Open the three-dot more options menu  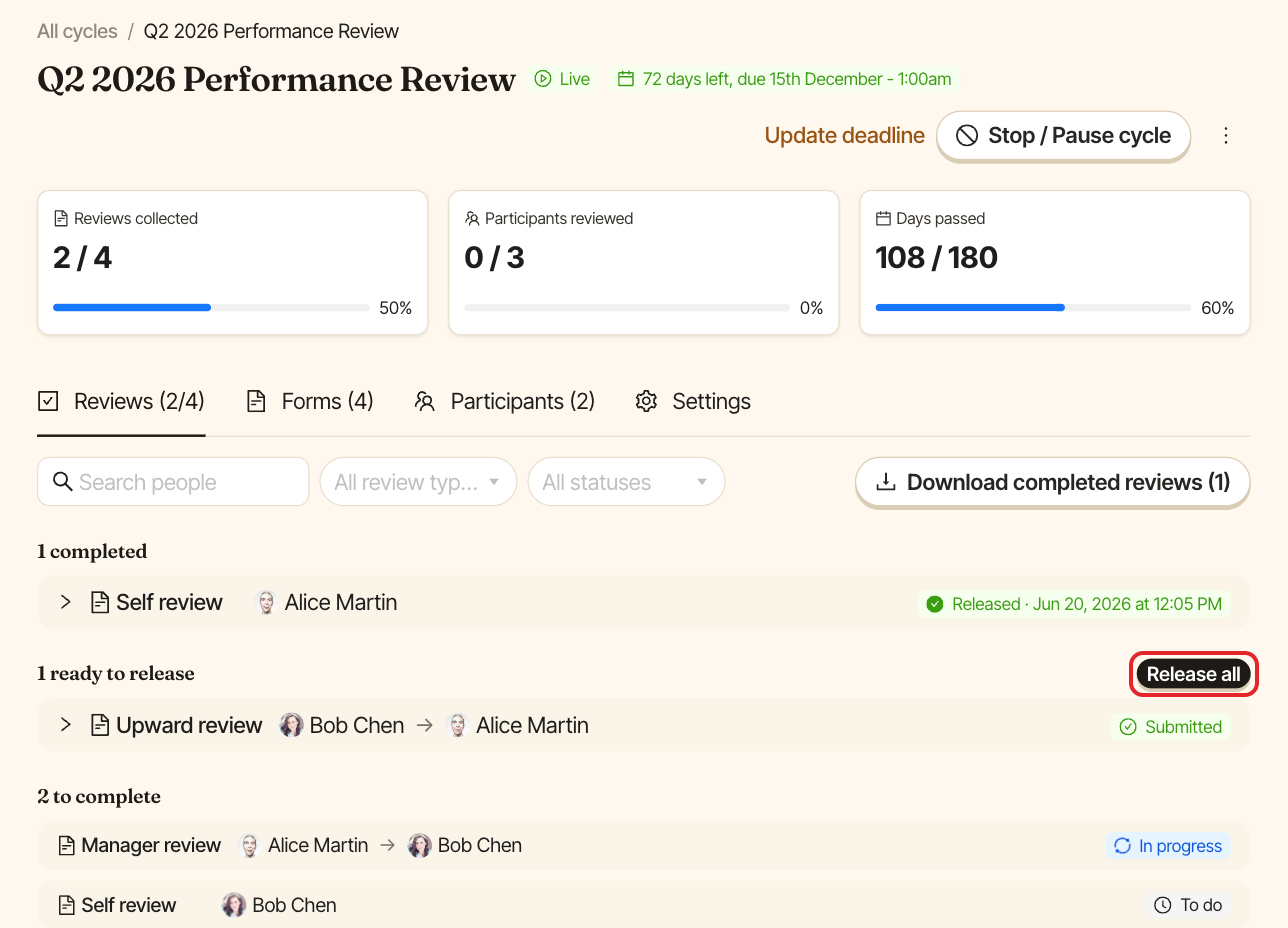point(1226,136)
